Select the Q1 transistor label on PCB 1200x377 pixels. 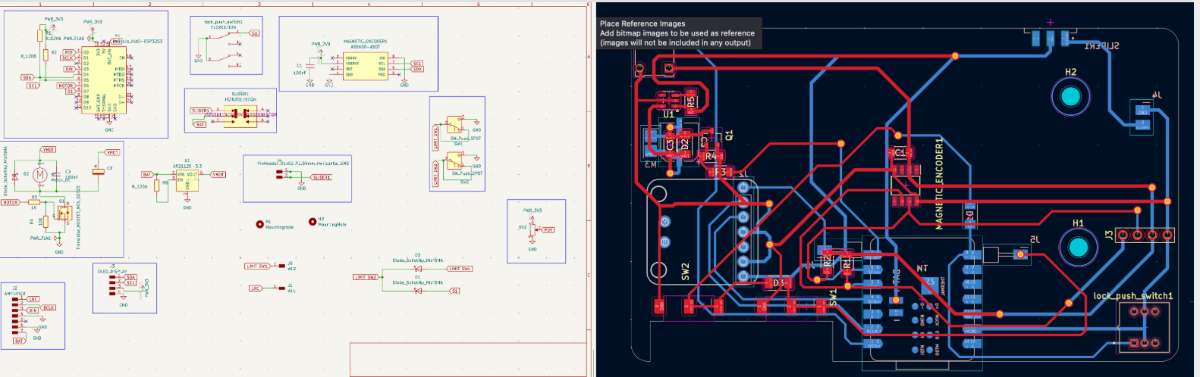pyautogui.click(x=729, y=134)
